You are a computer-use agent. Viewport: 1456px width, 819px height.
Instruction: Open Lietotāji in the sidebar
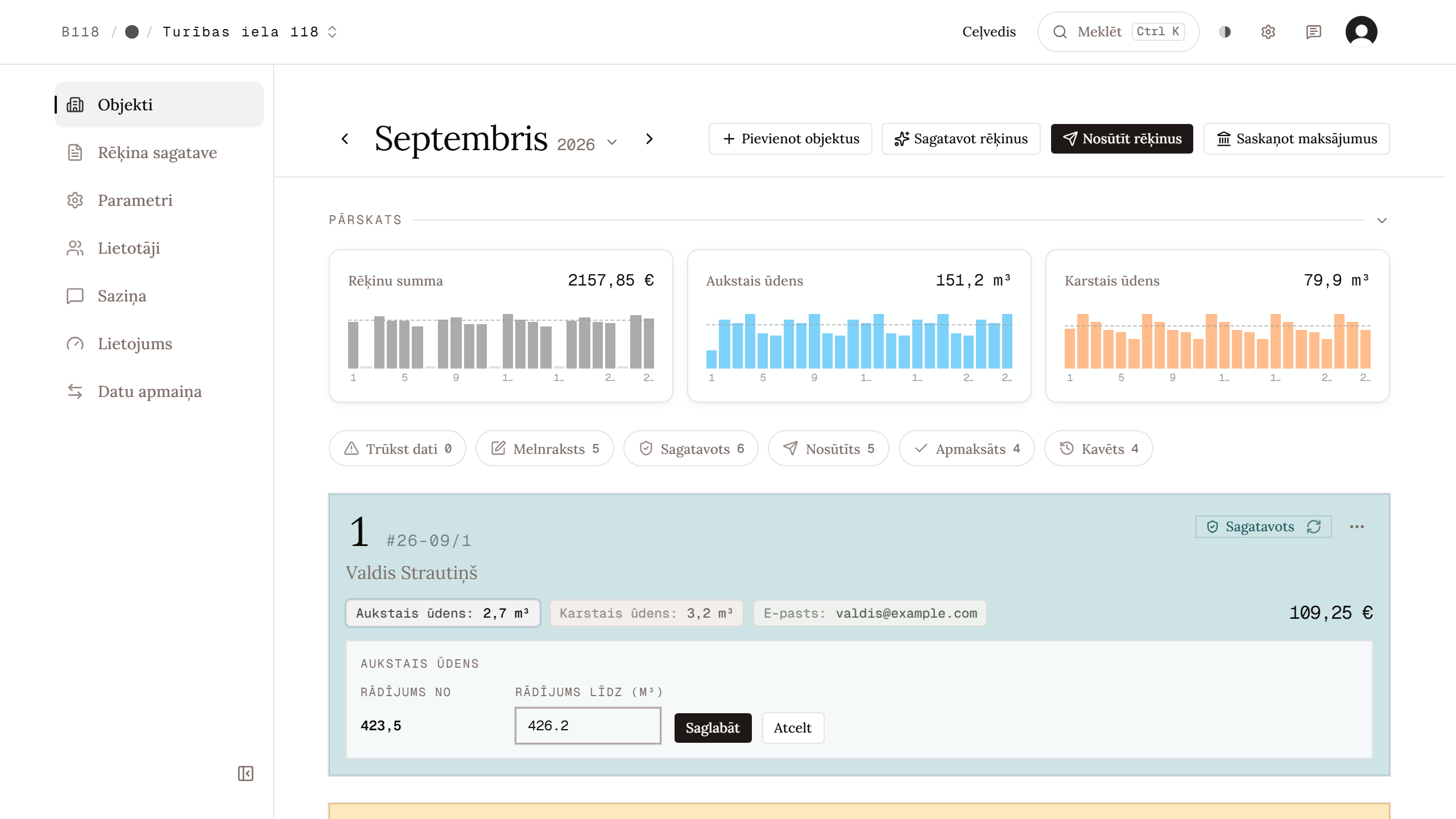click(159, 248)
